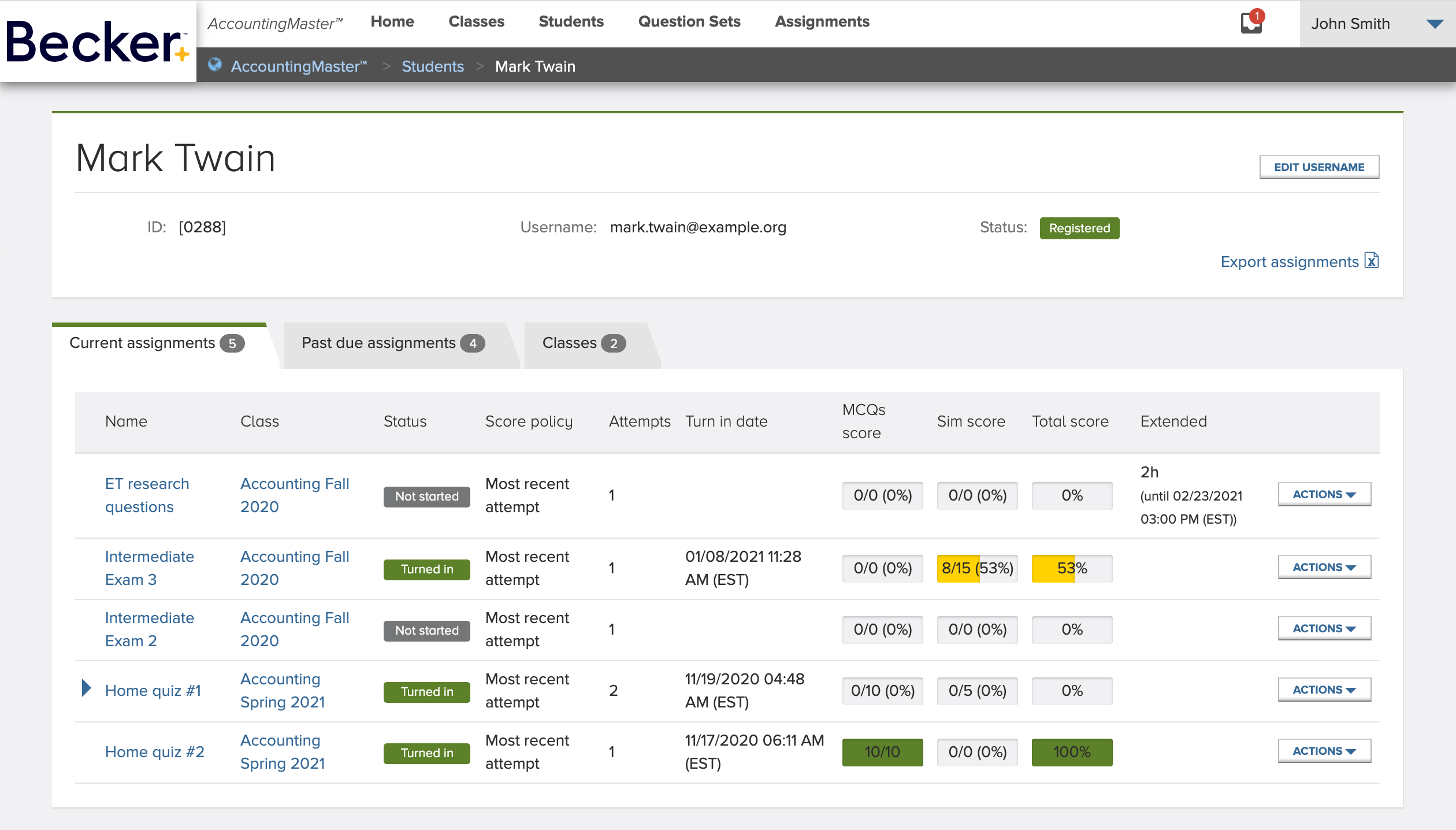Click the Score policy column header

coord(529,422)
